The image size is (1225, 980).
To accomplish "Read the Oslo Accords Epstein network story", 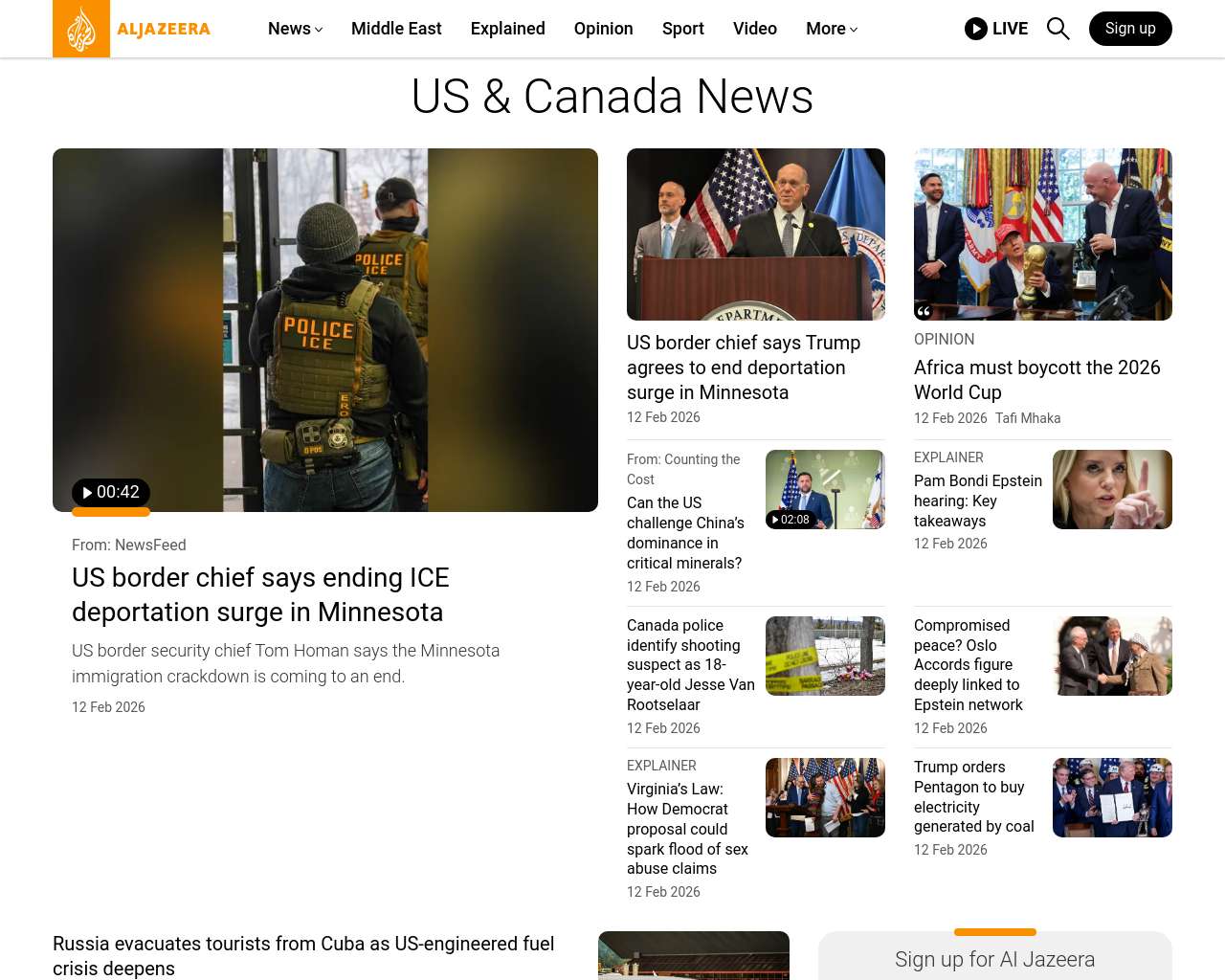I will point(969,665).
